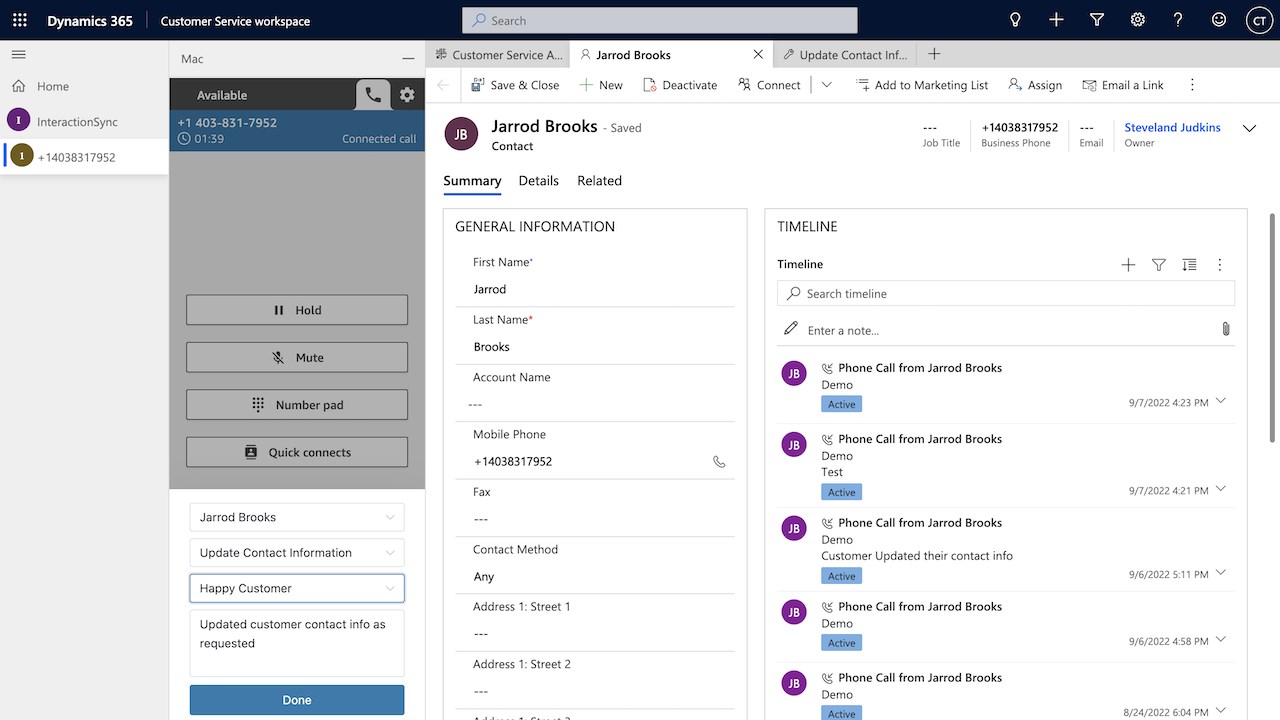This screenshot has width=1280, height=720.
Task: Open Steveland Judkins owner link
Action: coord(1172,128)
